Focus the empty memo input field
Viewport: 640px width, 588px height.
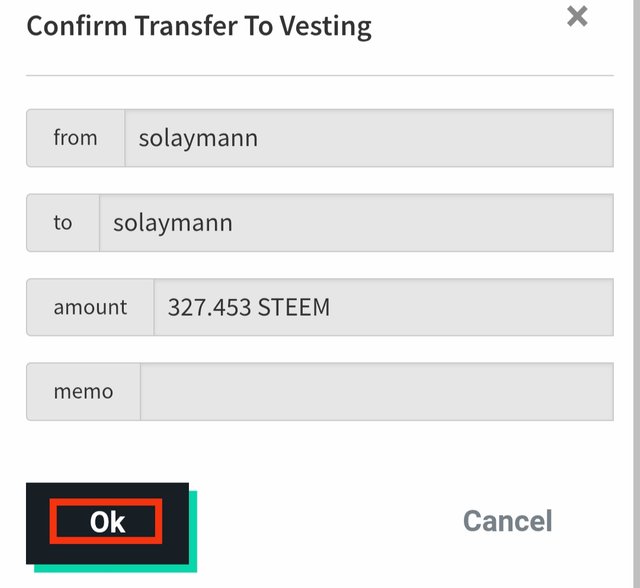tap(377, 392)
